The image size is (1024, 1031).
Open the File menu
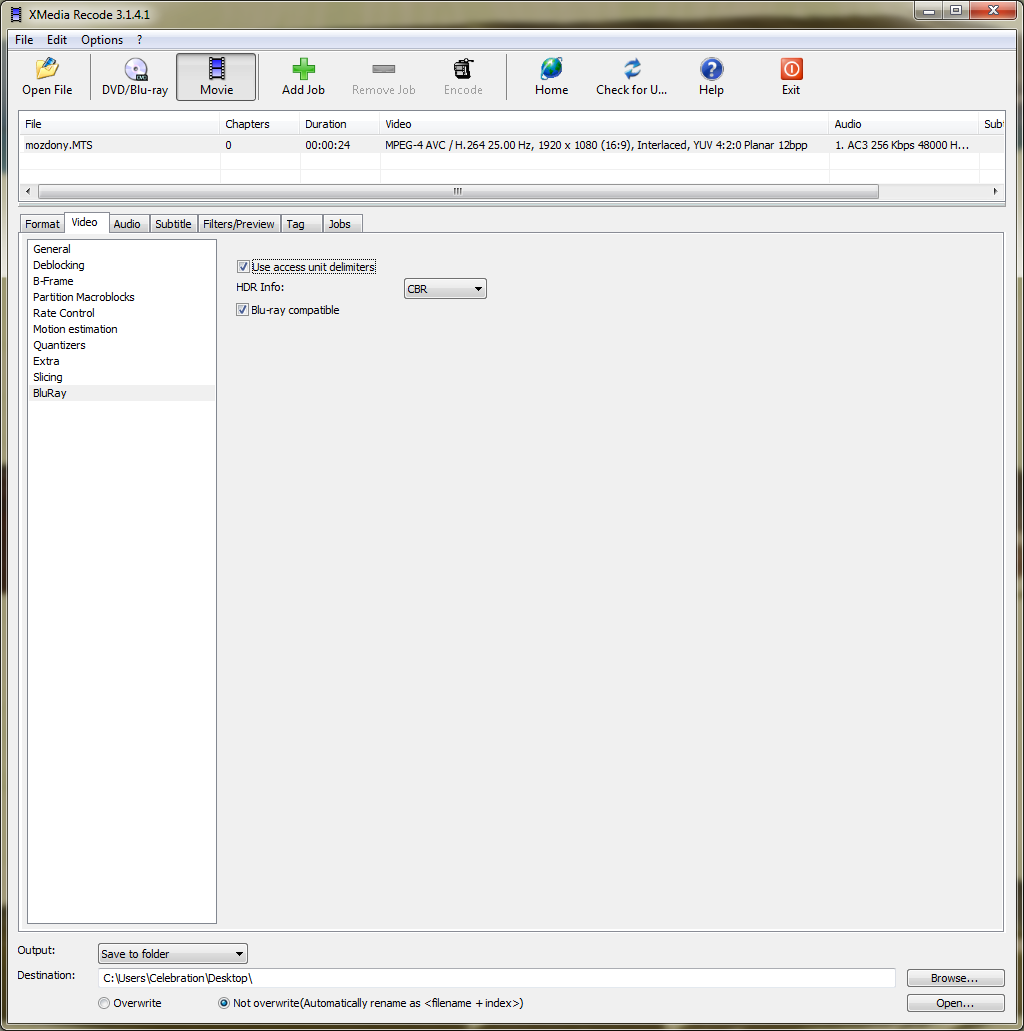[24, 39]
